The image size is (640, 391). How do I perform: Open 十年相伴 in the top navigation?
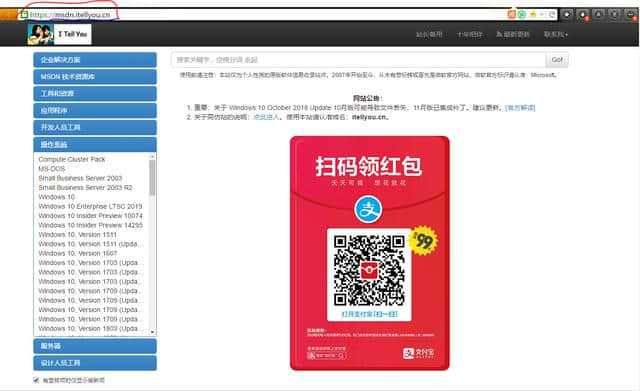470,35
